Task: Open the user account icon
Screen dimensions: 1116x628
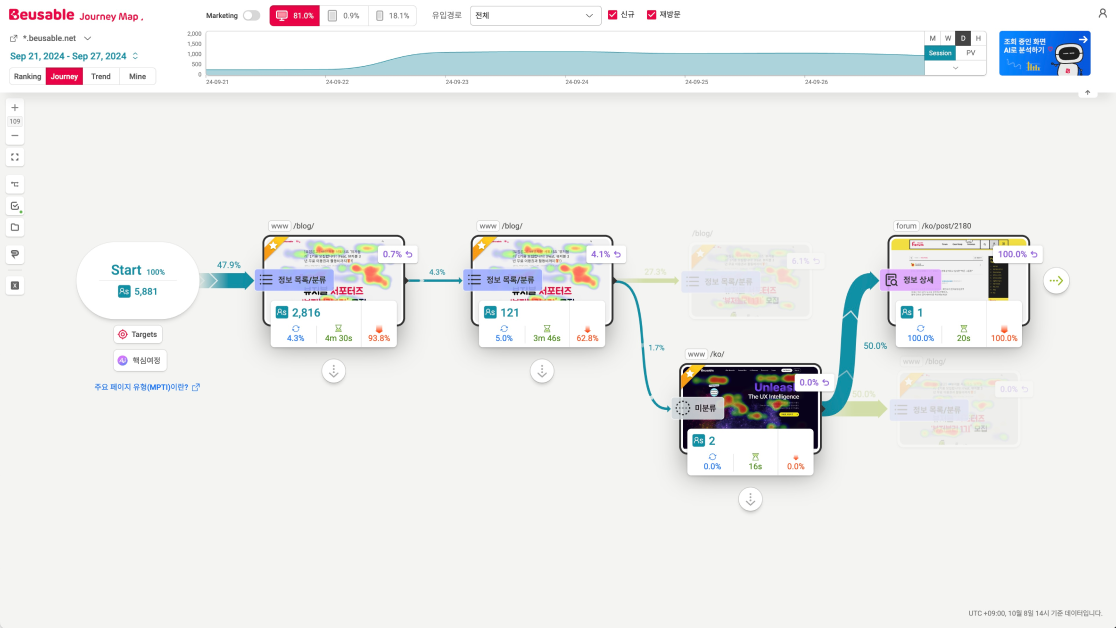Action: (x=1102, y=13)
